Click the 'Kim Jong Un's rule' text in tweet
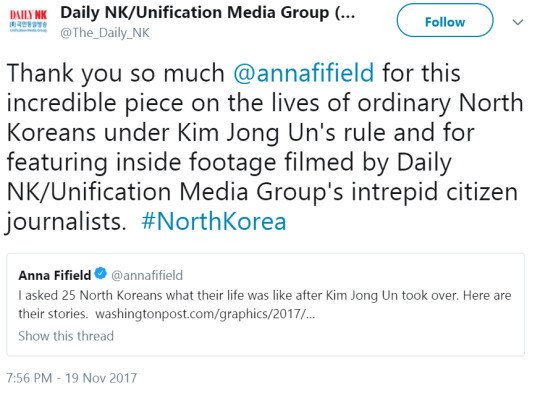This screenshot has height=393, width=540. 282,133
